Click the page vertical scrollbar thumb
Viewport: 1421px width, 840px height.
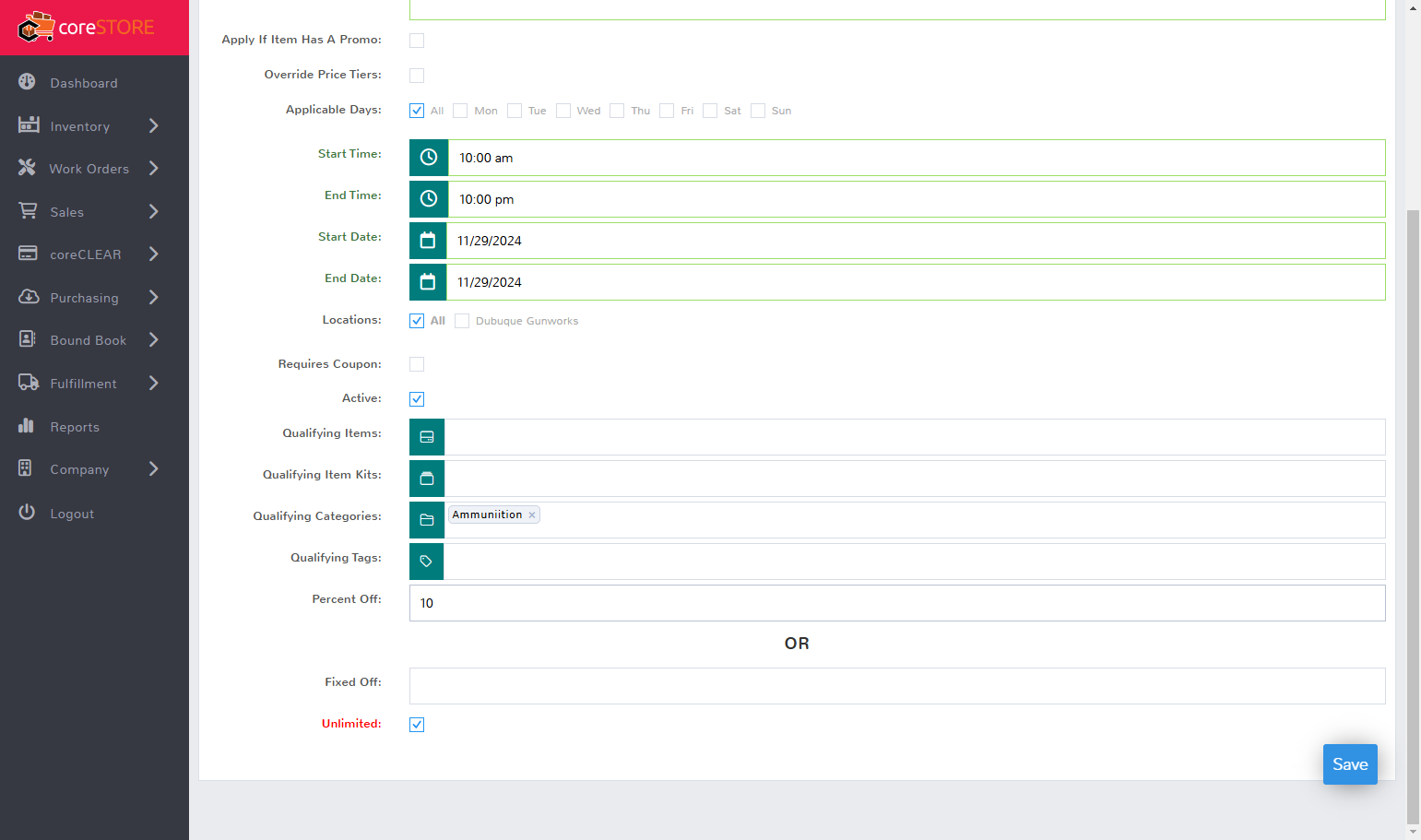[x=1413, y=516]
